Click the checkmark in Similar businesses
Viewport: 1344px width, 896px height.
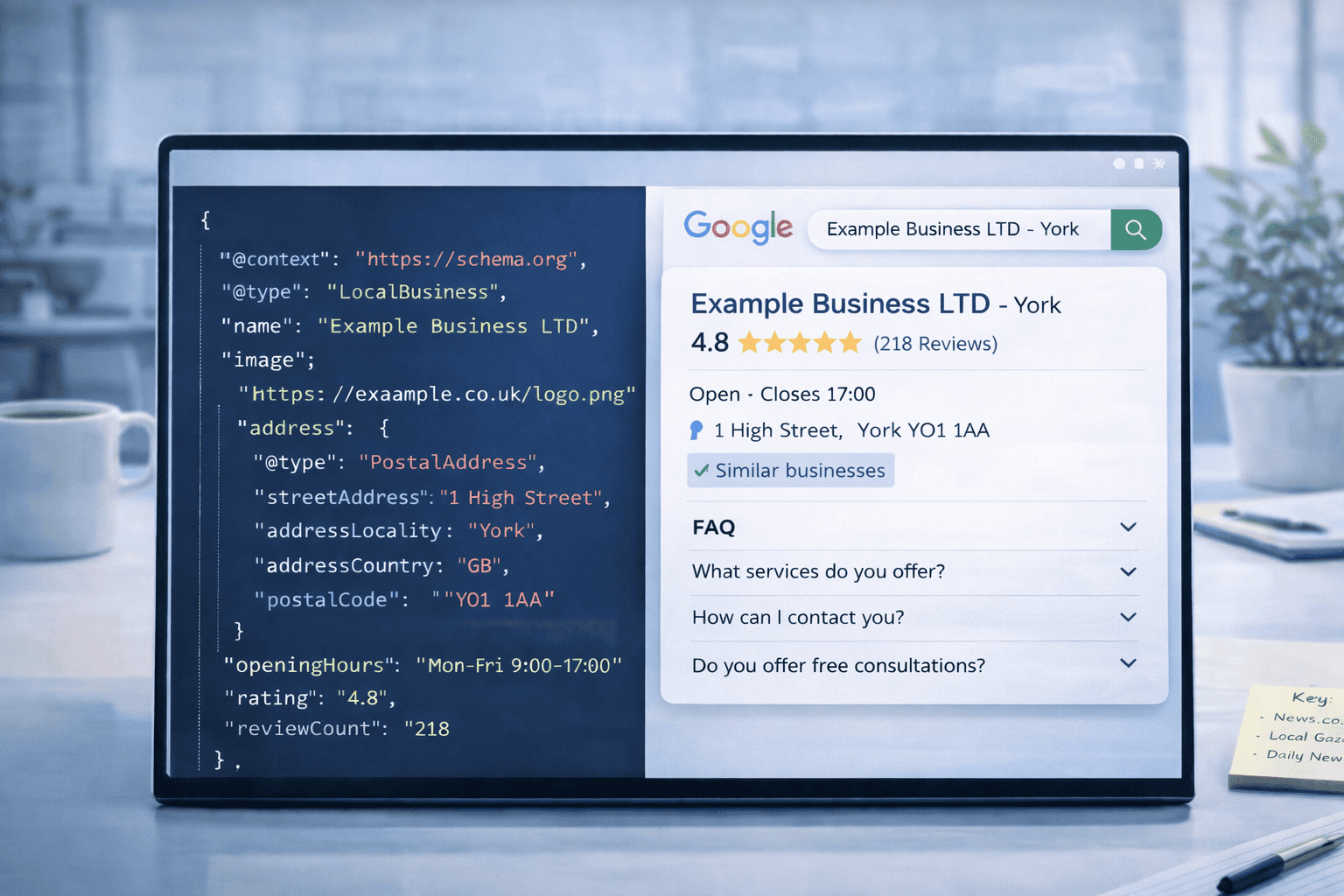tap(702, 471)
